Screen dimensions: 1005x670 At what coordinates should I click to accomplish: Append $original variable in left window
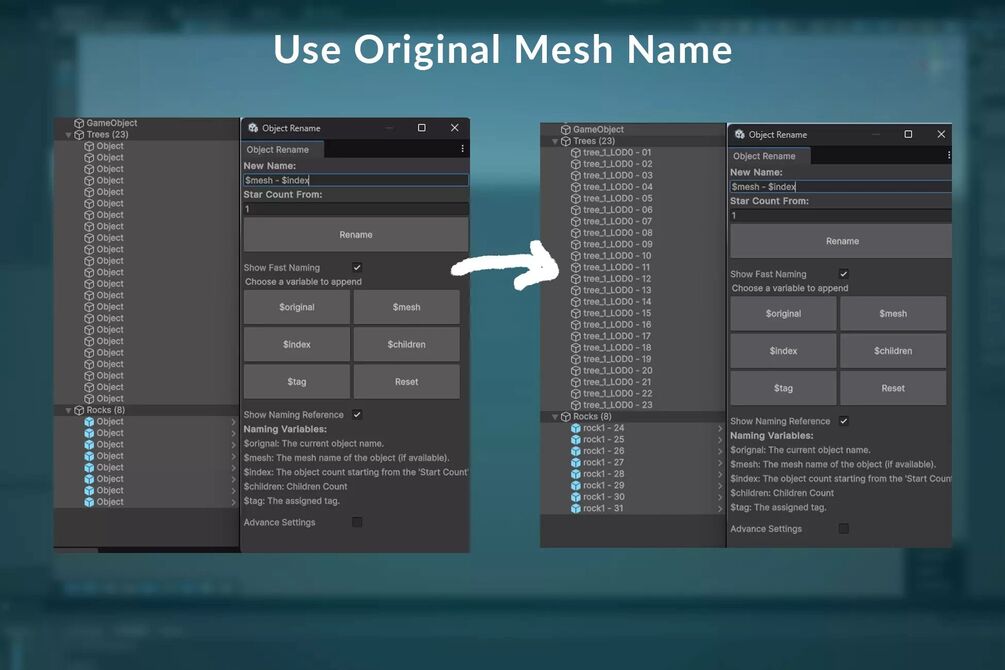(x=297, y=307)
